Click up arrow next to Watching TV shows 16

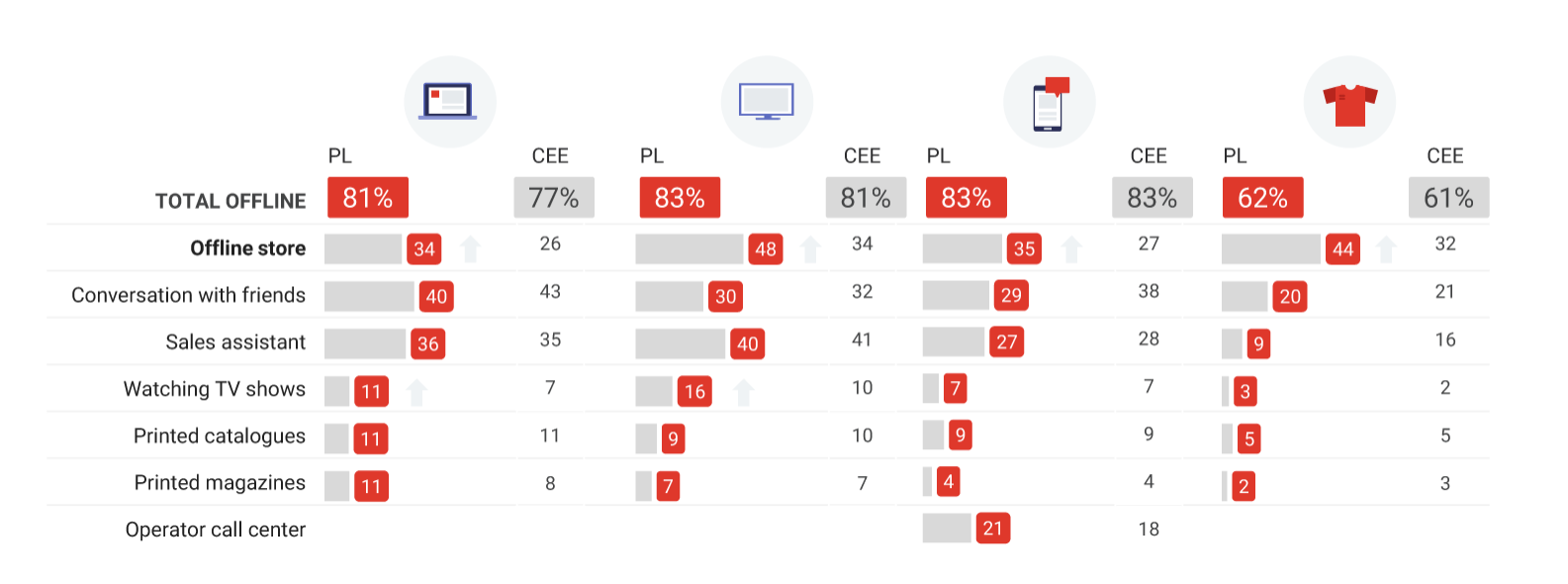click(744, 393)
